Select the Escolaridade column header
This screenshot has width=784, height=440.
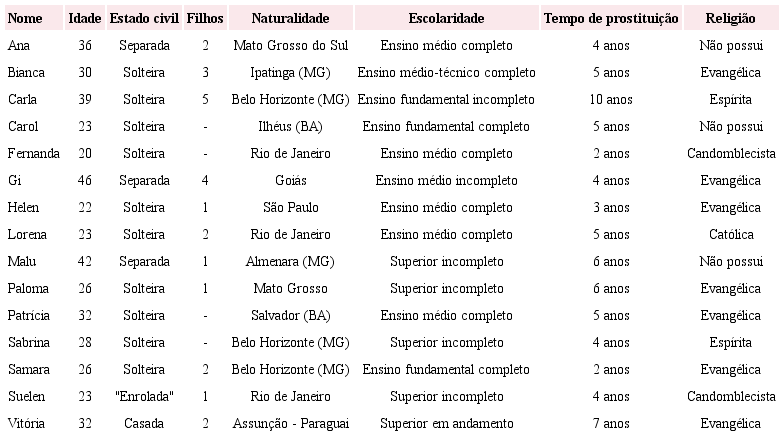(x=446, y=19)
